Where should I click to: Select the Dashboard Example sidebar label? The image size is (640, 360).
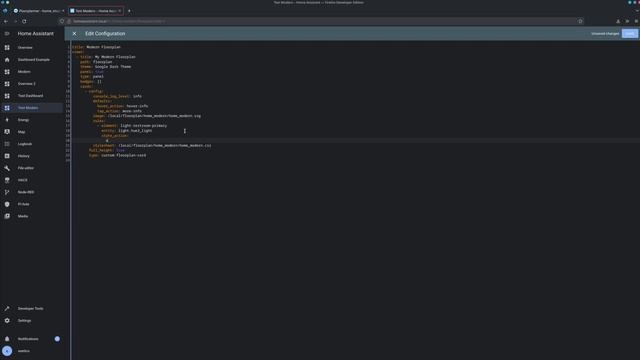(33, 60)
